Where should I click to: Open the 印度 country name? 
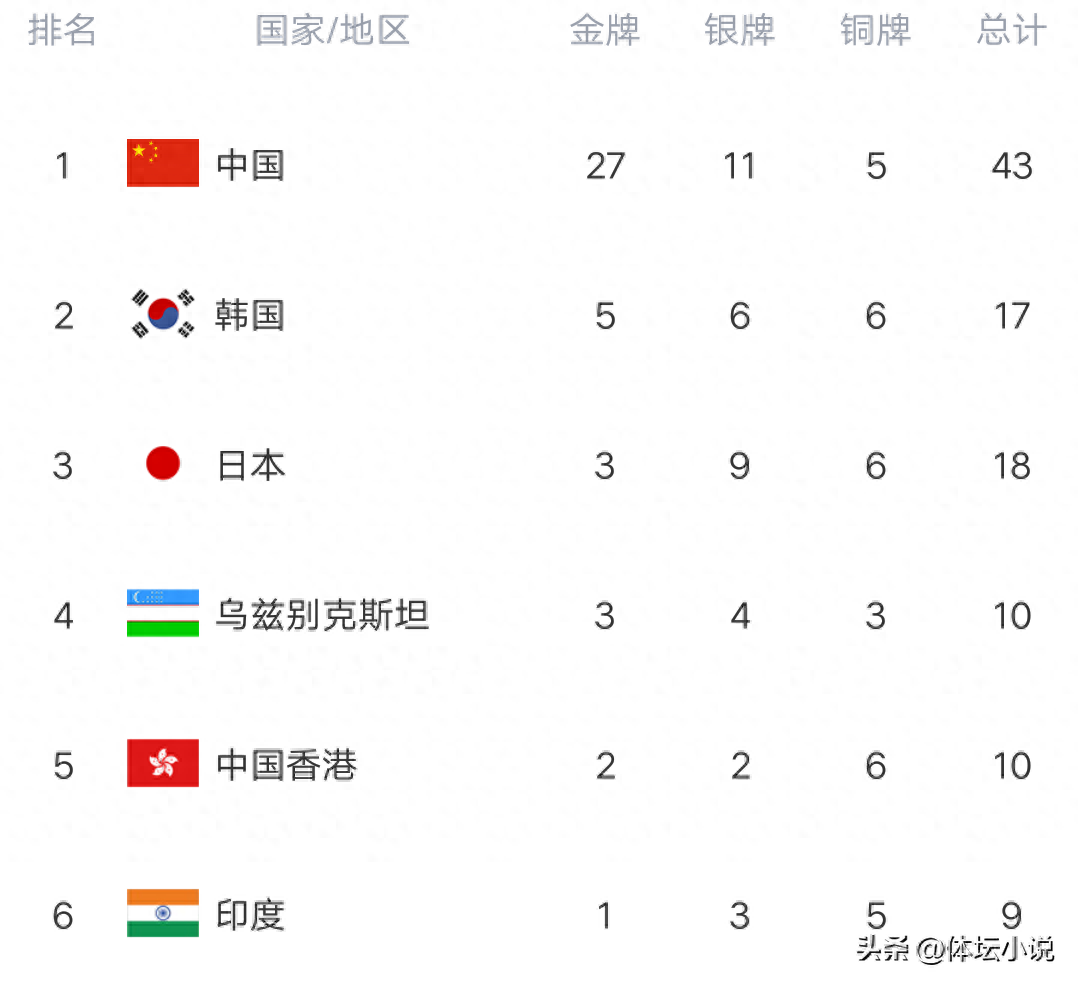coord(250,915)
